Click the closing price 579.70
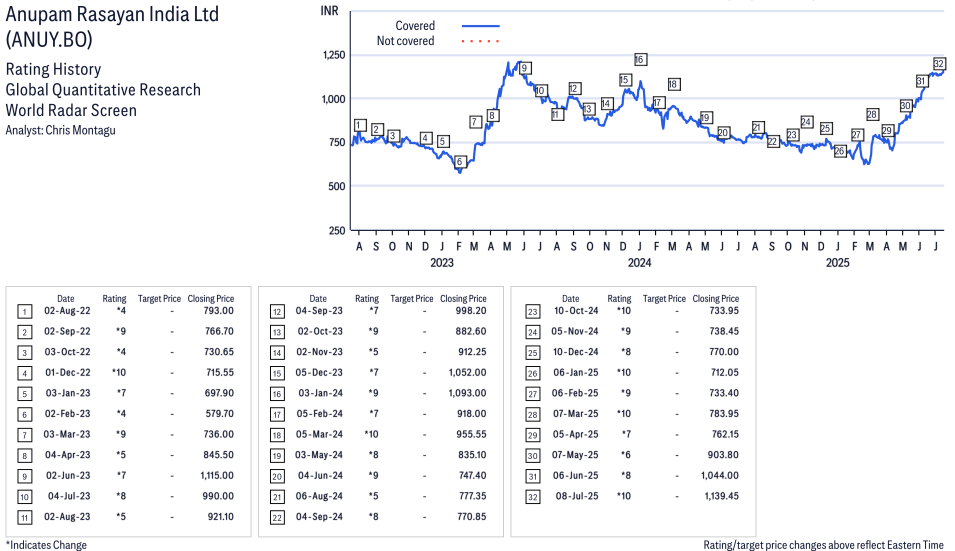The height and width of the screenshot is (551, 955). coord(219,413)
